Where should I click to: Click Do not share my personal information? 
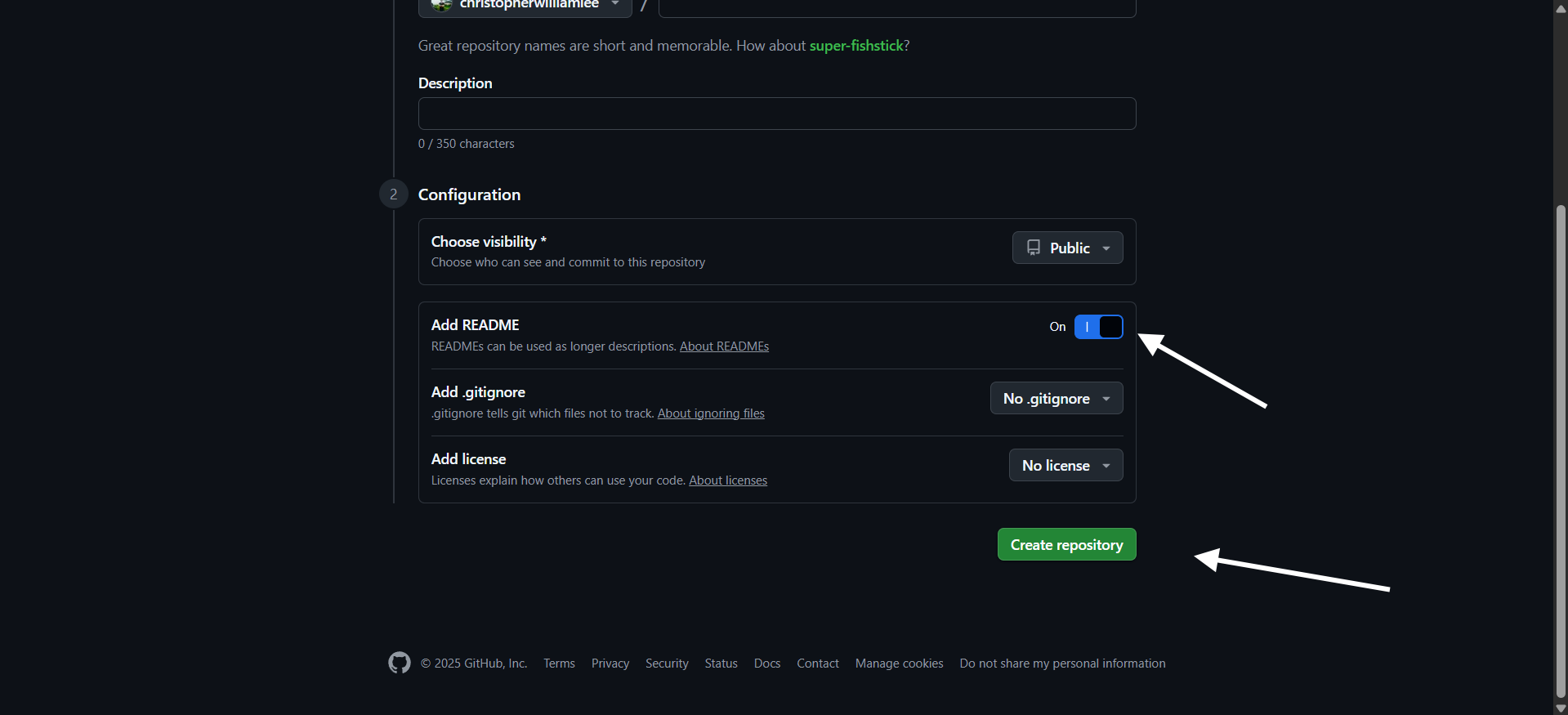coord(1062,664)
